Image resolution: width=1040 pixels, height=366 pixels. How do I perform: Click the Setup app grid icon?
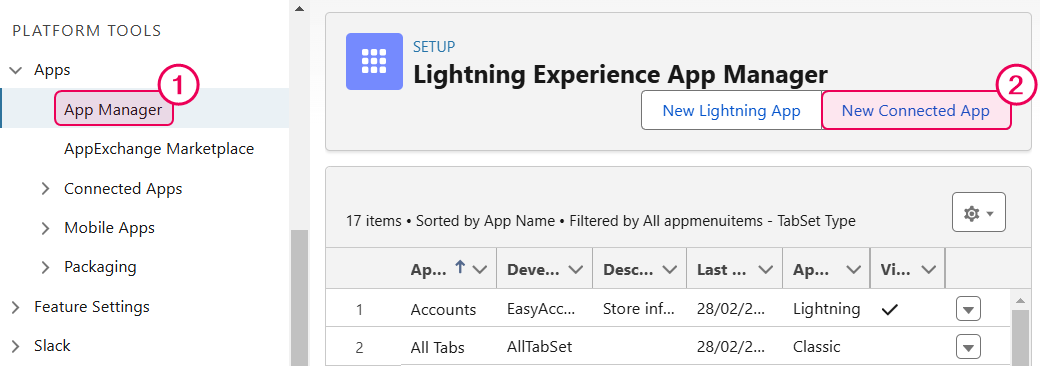click(374, 61)
